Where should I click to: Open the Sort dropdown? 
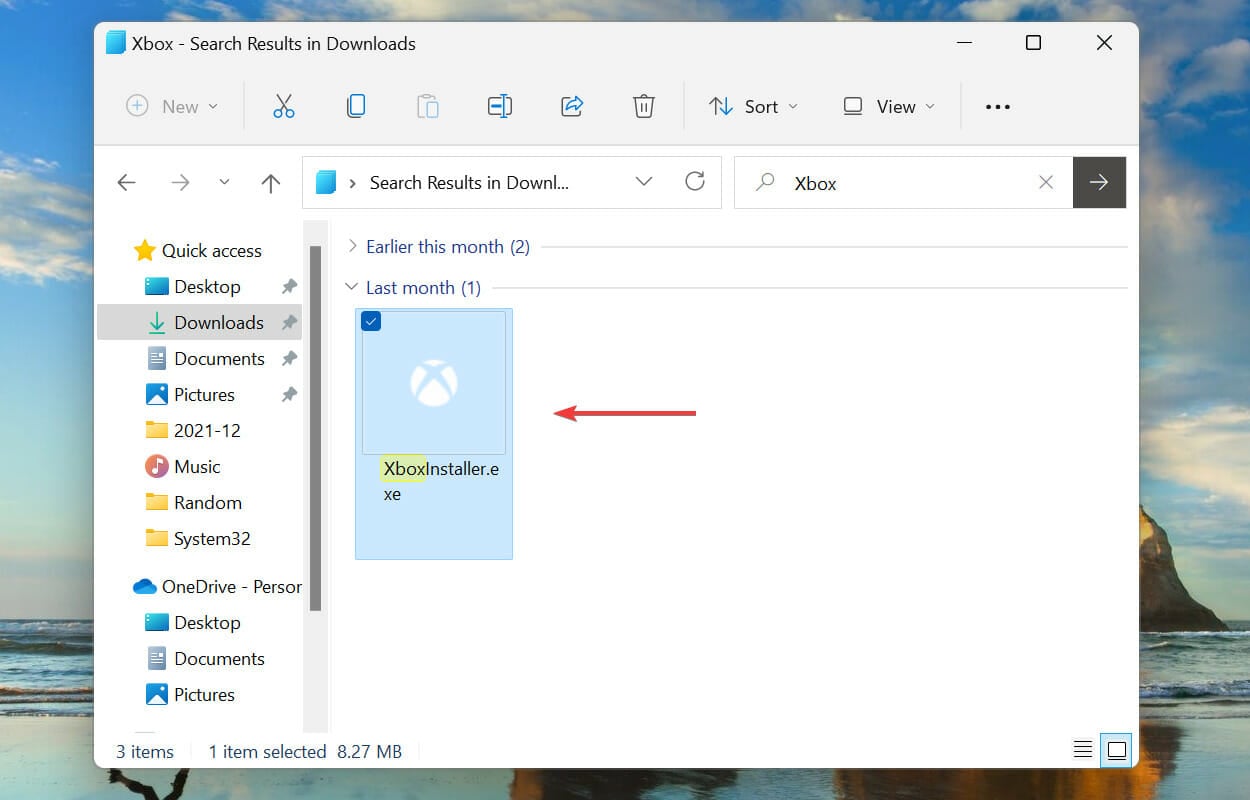(753, 106)
